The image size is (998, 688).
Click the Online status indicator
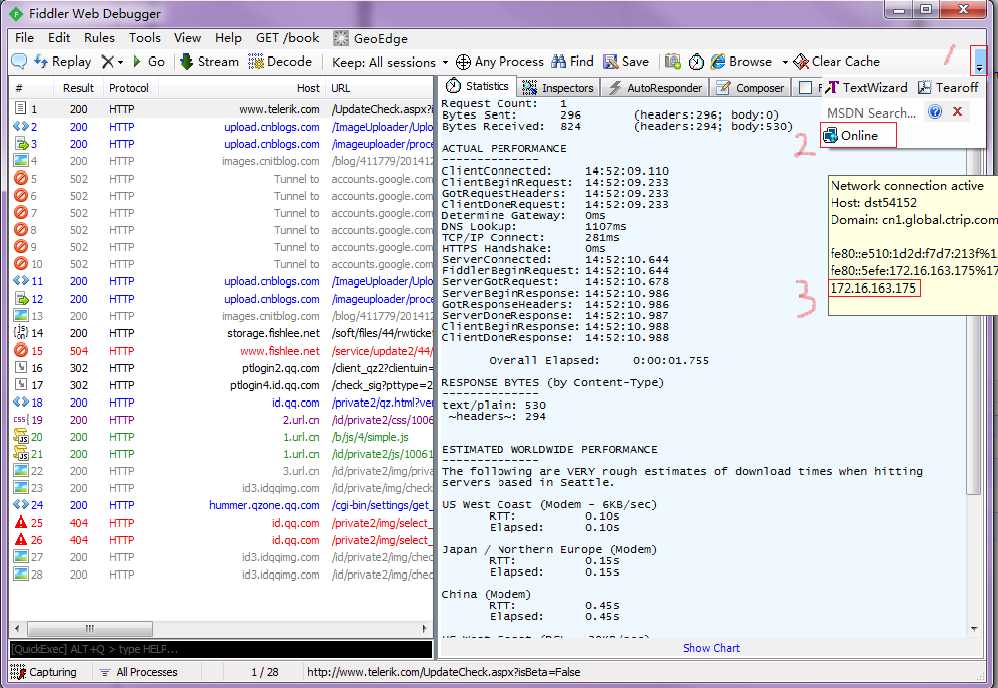[858, 135]
